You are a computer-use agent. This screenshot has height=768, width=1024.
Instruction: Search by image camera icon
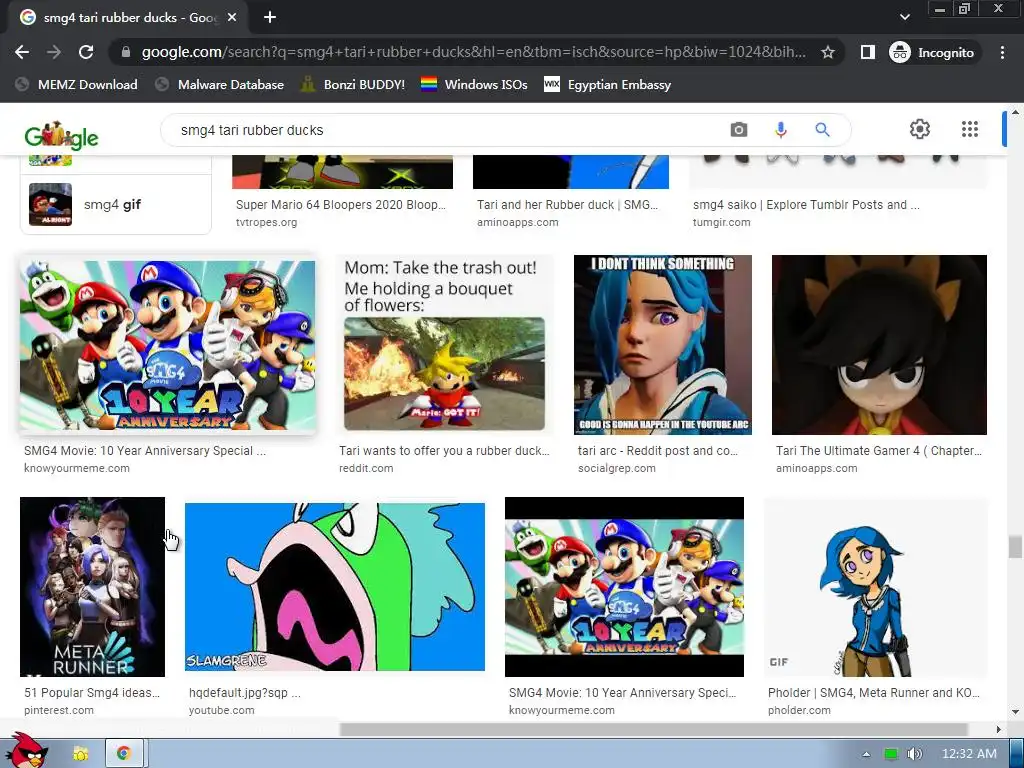(x=739, y=130)
